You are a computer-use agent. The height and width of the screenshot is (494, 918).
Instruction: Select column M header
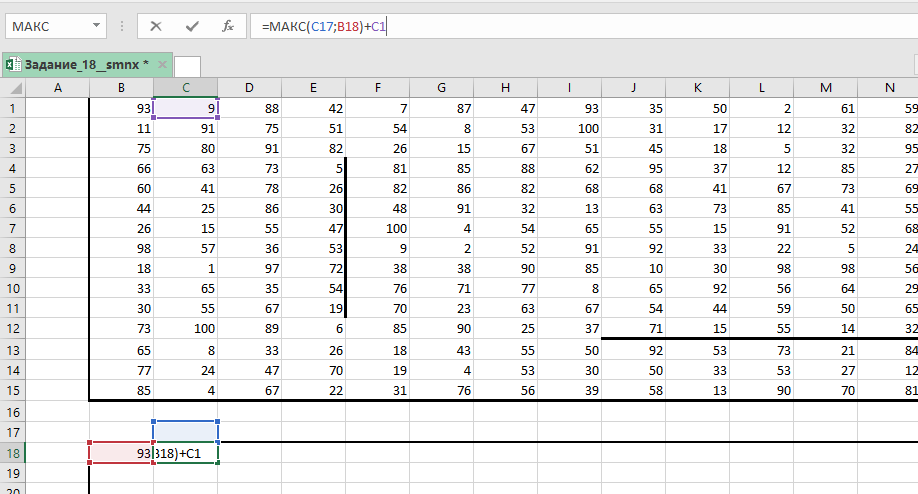pos(825,88)
